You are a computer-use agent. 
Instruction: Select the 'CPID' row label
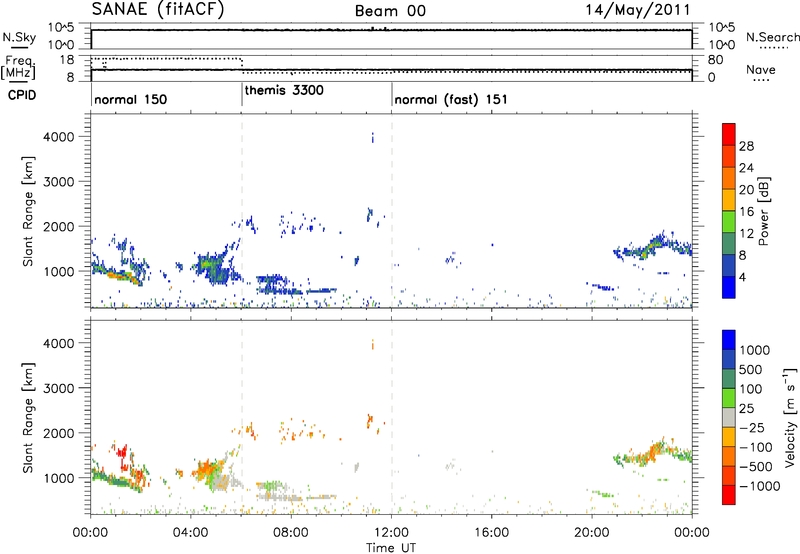(x=22, y=95)
